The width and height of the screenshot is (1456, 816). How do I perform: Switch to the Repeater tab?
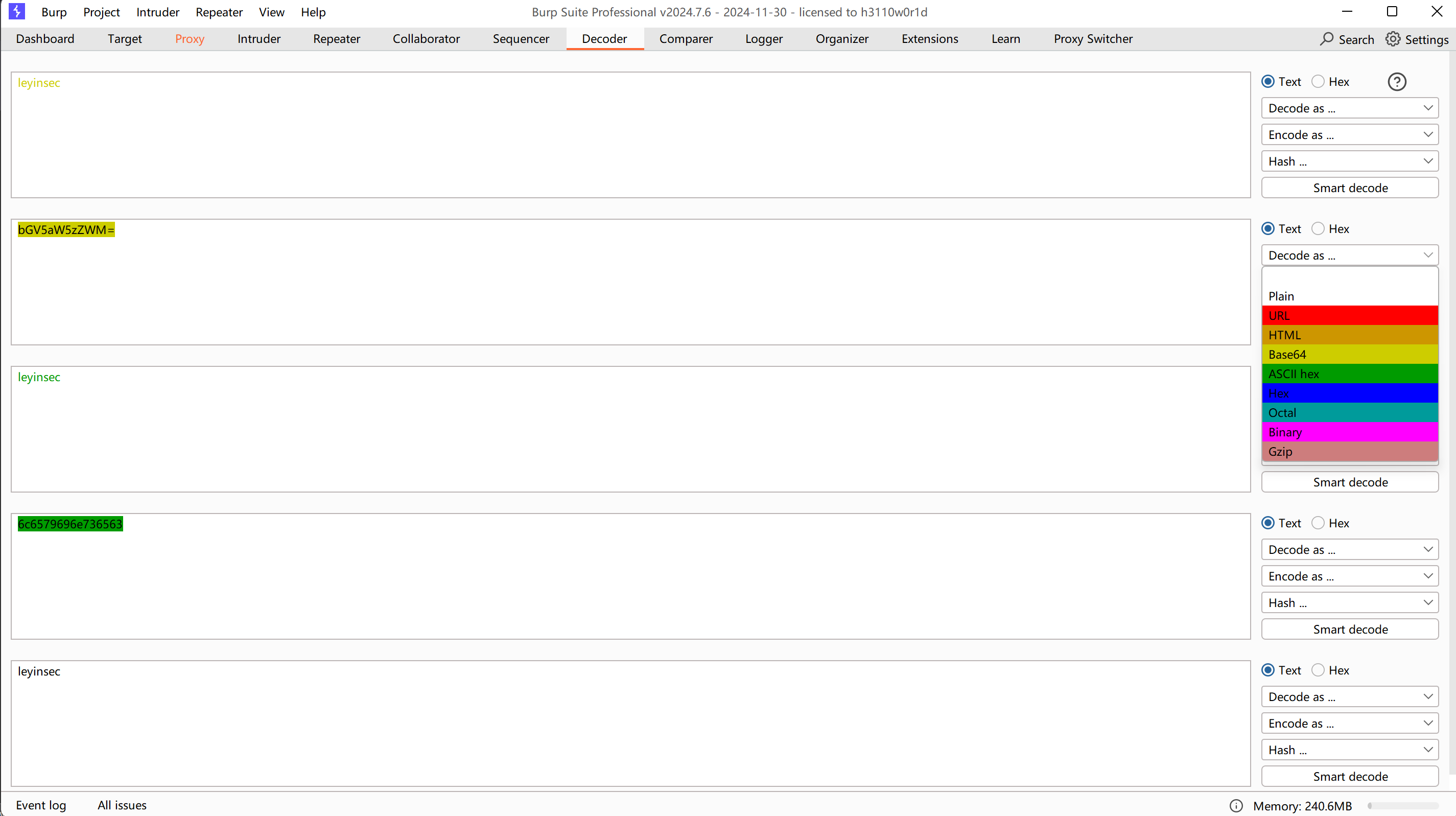(x=336, y=38)
